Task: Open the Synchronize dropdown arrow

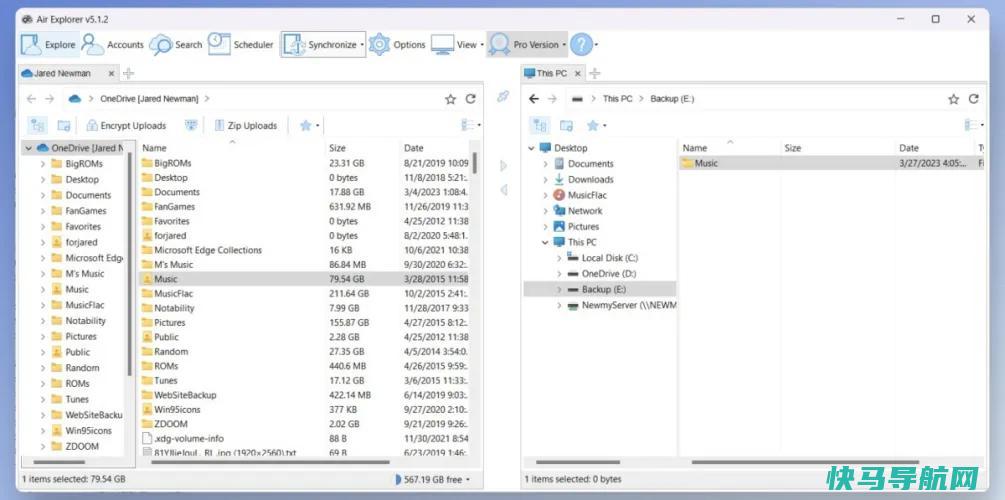Action: (362, 45)
